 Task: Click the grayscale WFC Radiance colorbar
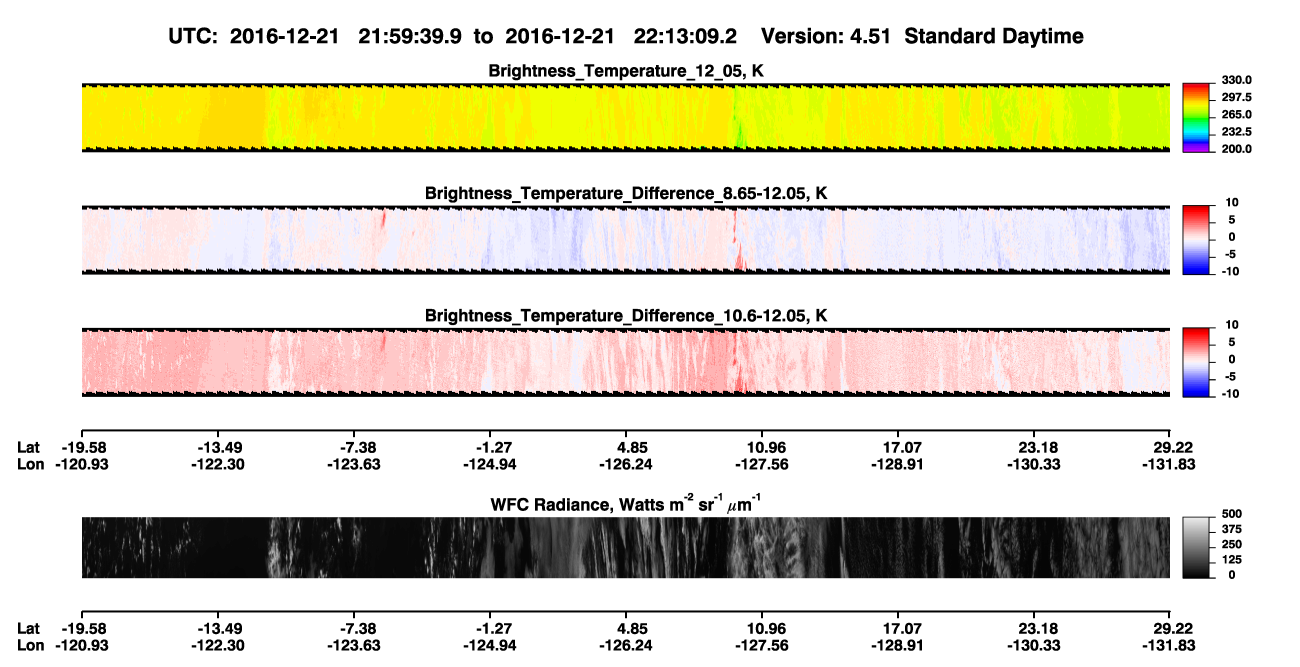coord(1197,548)
